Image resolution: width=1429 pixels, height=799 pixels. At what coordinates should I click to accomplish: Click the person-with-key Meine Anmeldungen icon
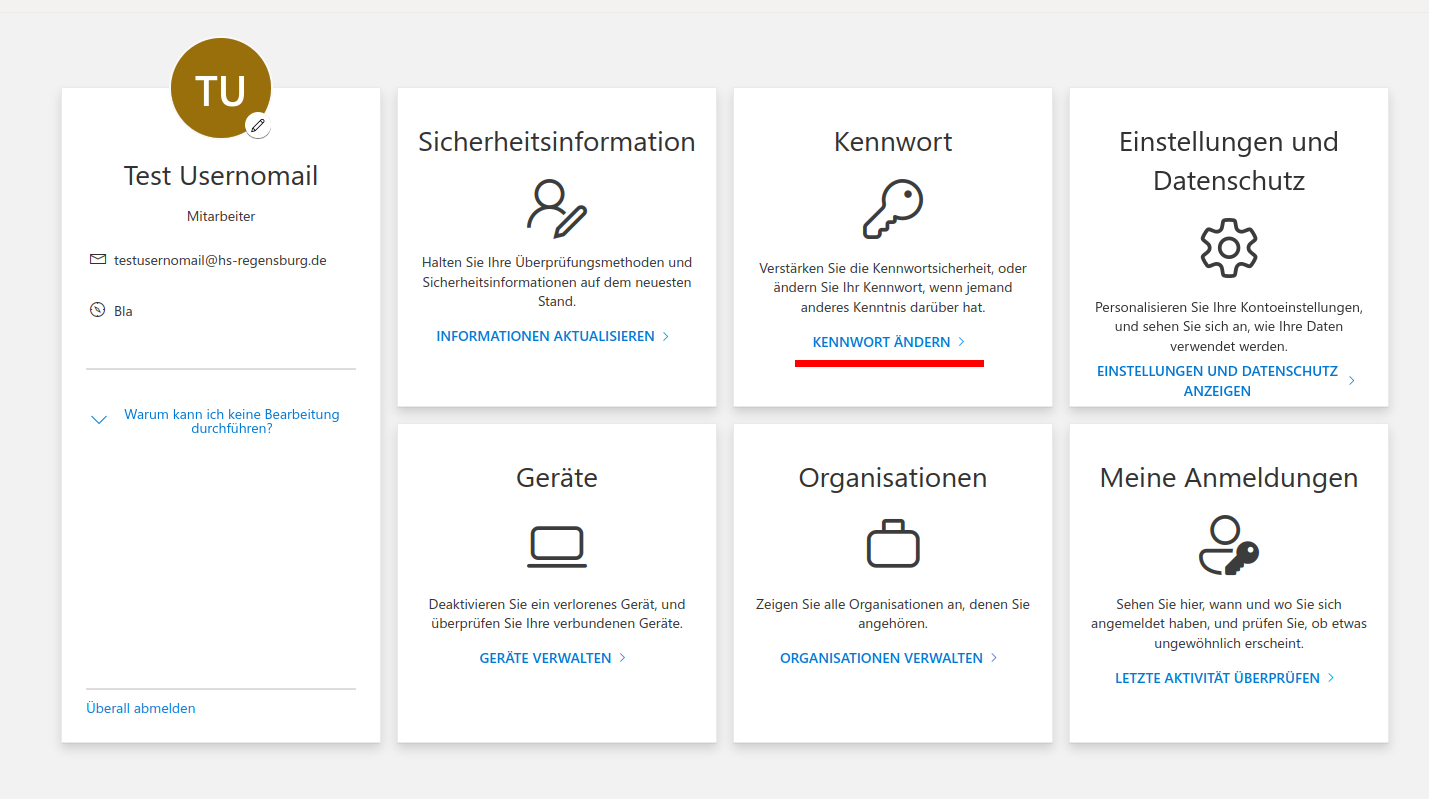[x=1228, y=545]
